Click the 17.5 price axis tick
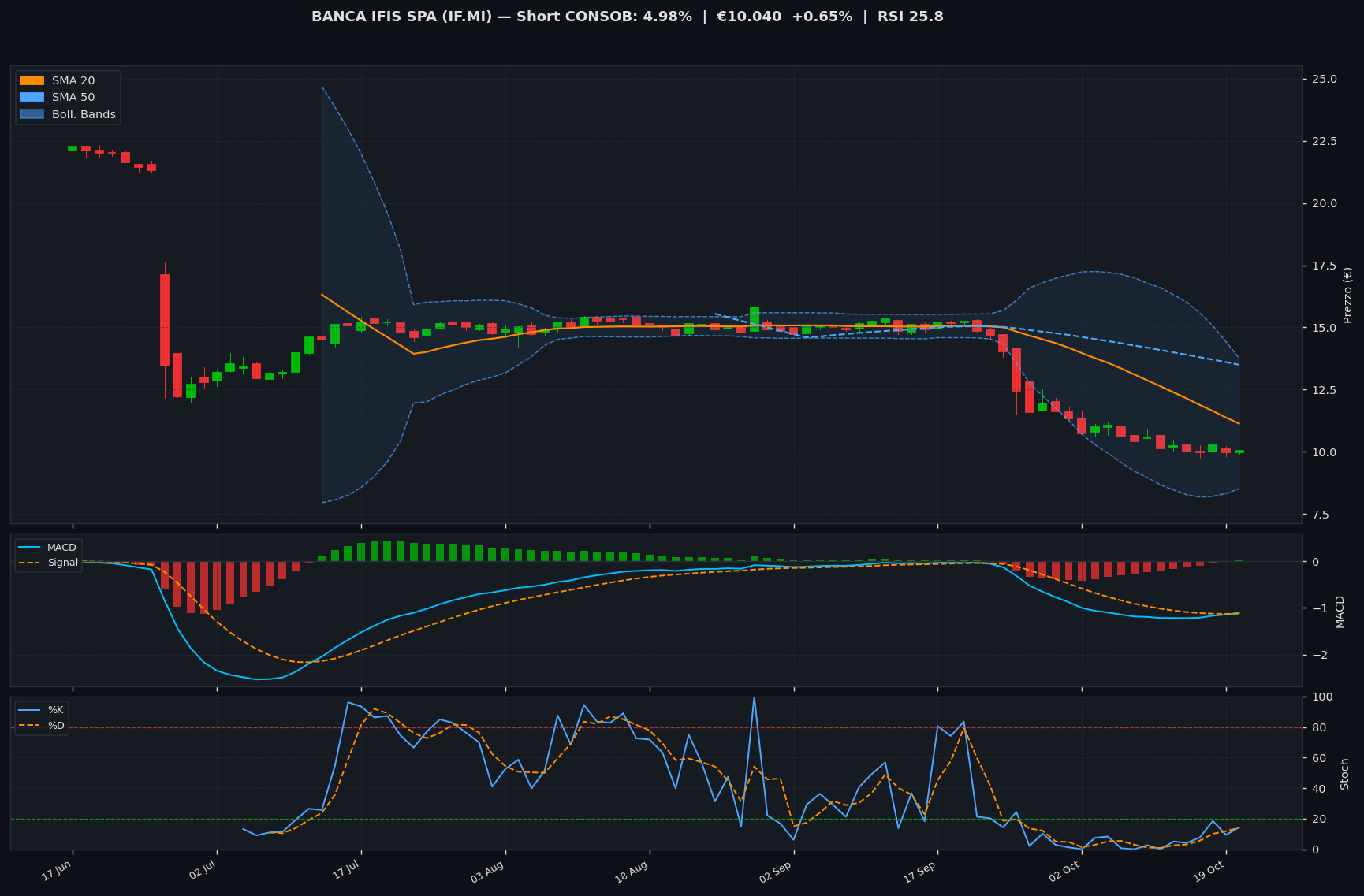Screen dimensions: 1364x896 [1324, 266]
